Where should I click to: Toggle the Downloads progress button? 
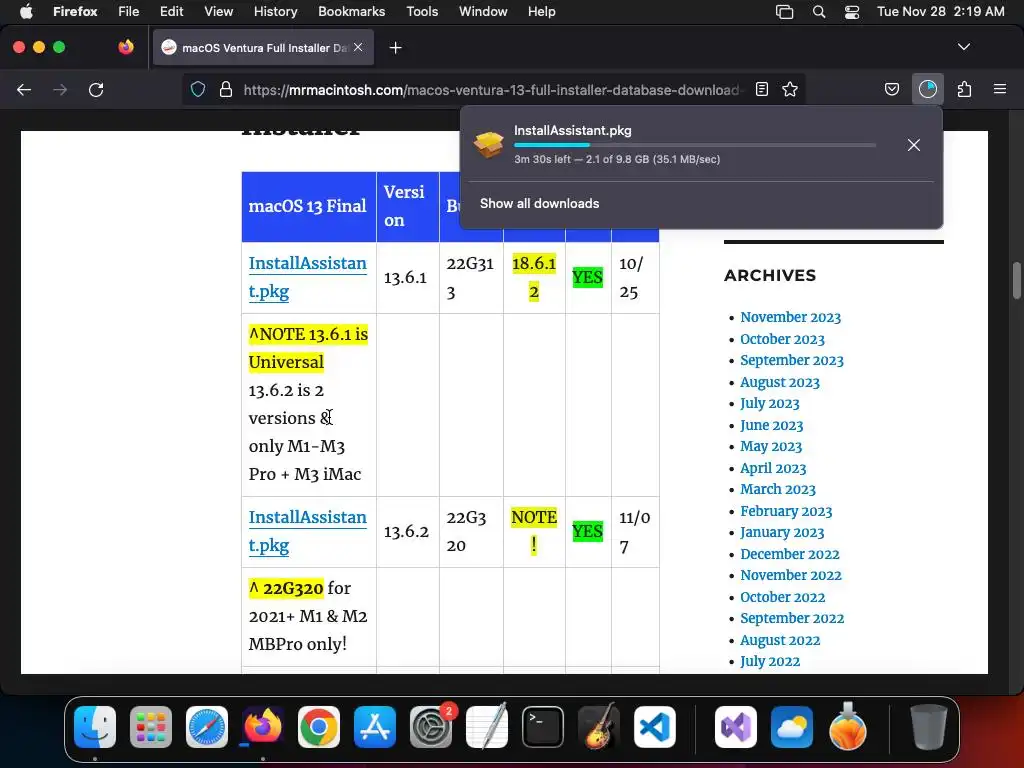coord(928,89)
